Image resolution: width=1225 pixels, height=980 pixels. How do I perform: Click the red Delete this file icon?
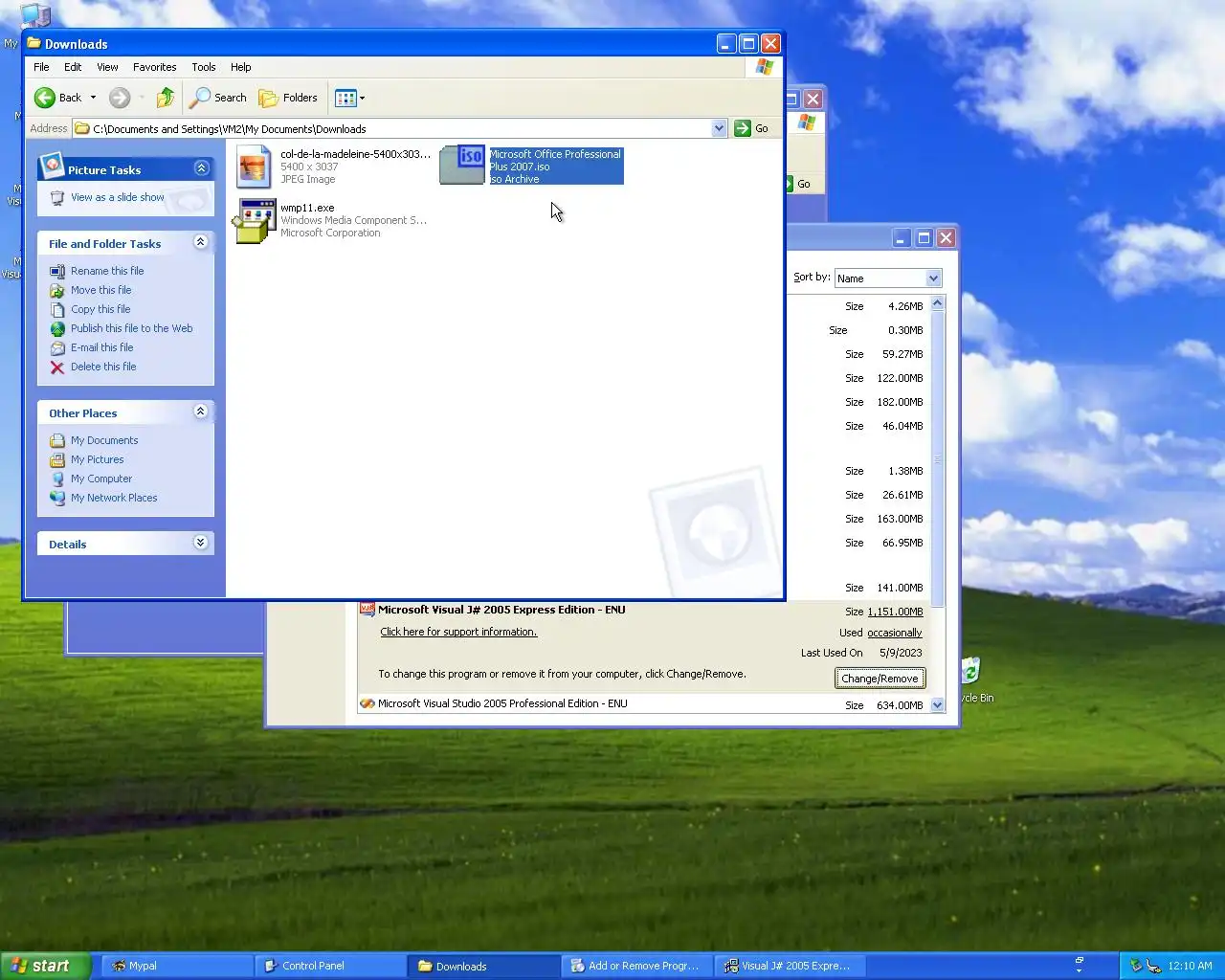(x=57, y=367)
